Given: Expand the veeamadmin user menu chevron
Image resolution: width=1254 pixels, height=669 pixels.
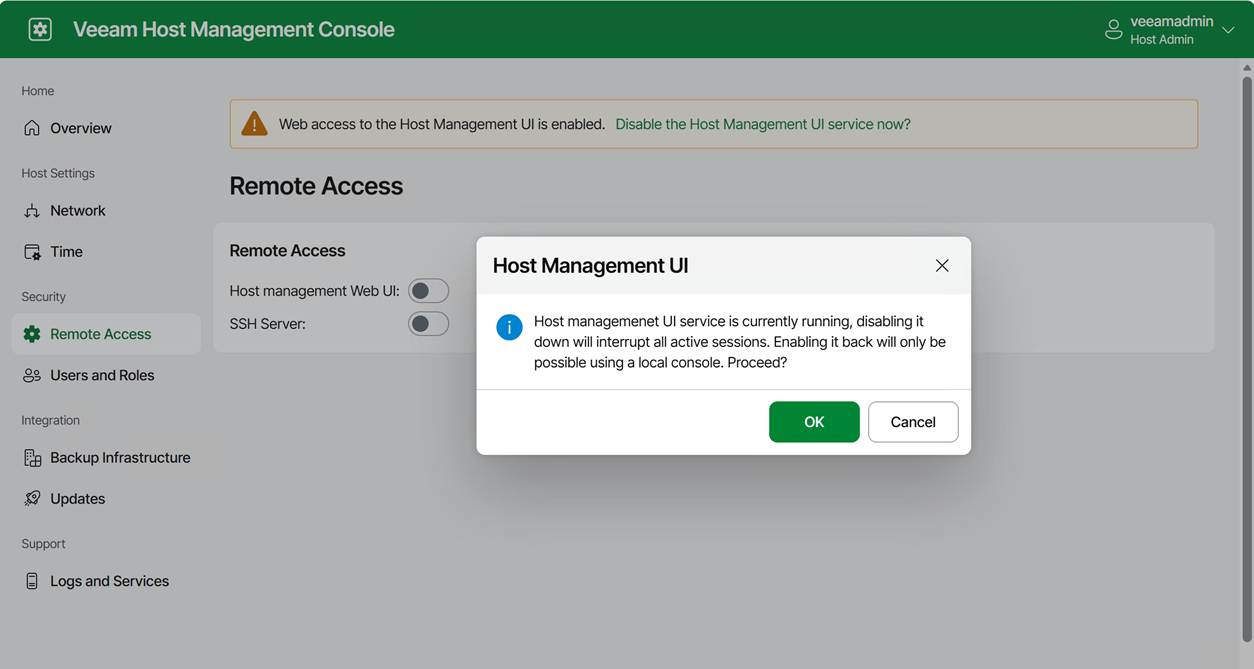Looking at the screenshot, I should tap(1228, 31).
